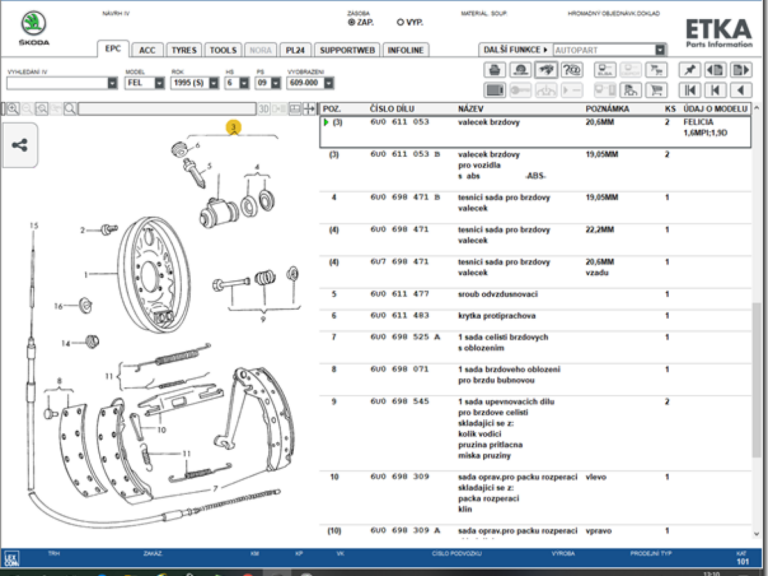768x576 pixels.
Task: Click the yellow callout 3 on the diagram
Action: coord(233,128)
